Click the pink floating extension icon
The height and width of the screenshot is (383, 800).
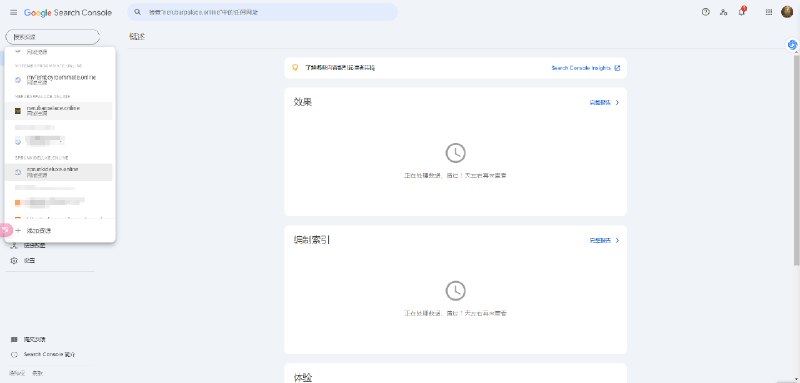[x=6, y=230]
